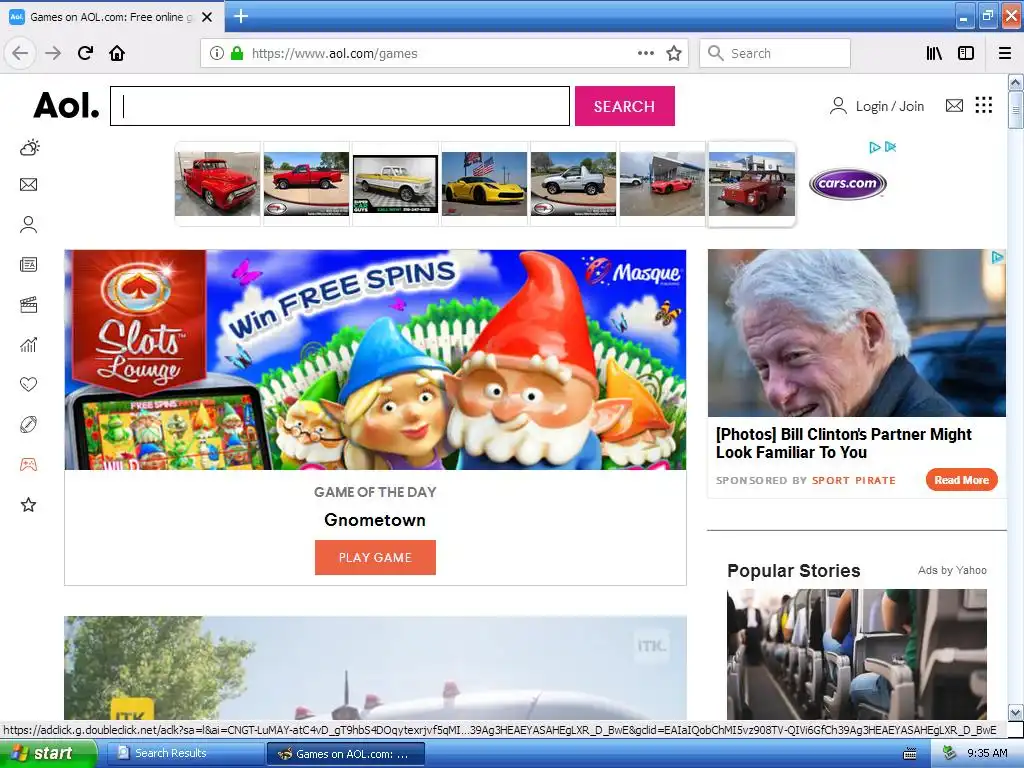Open the AOL apps grid icon
Screen dimensions: 1024x768
pos(984,105)
